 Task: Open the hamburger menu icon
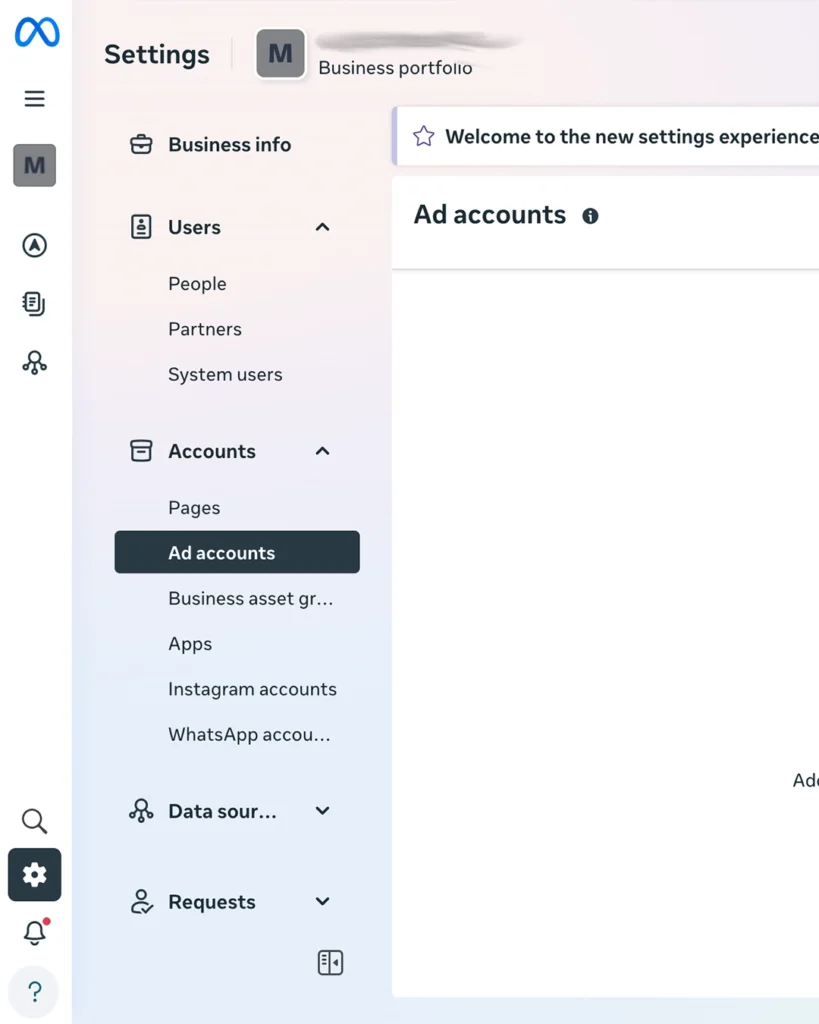coord(35,98)
